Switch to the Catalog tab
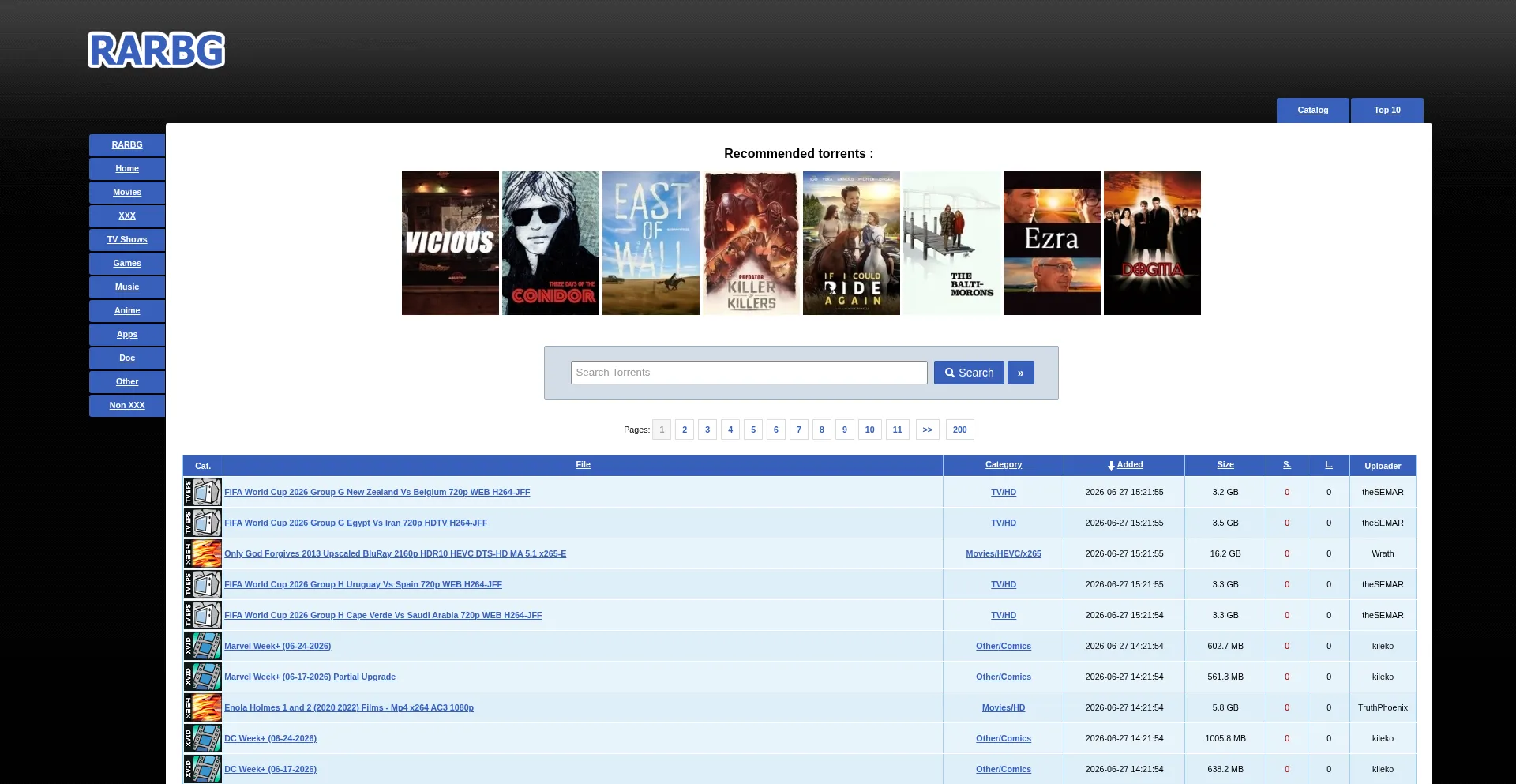This screenshot has width=1516, height=784. (x=1313, y=111)
